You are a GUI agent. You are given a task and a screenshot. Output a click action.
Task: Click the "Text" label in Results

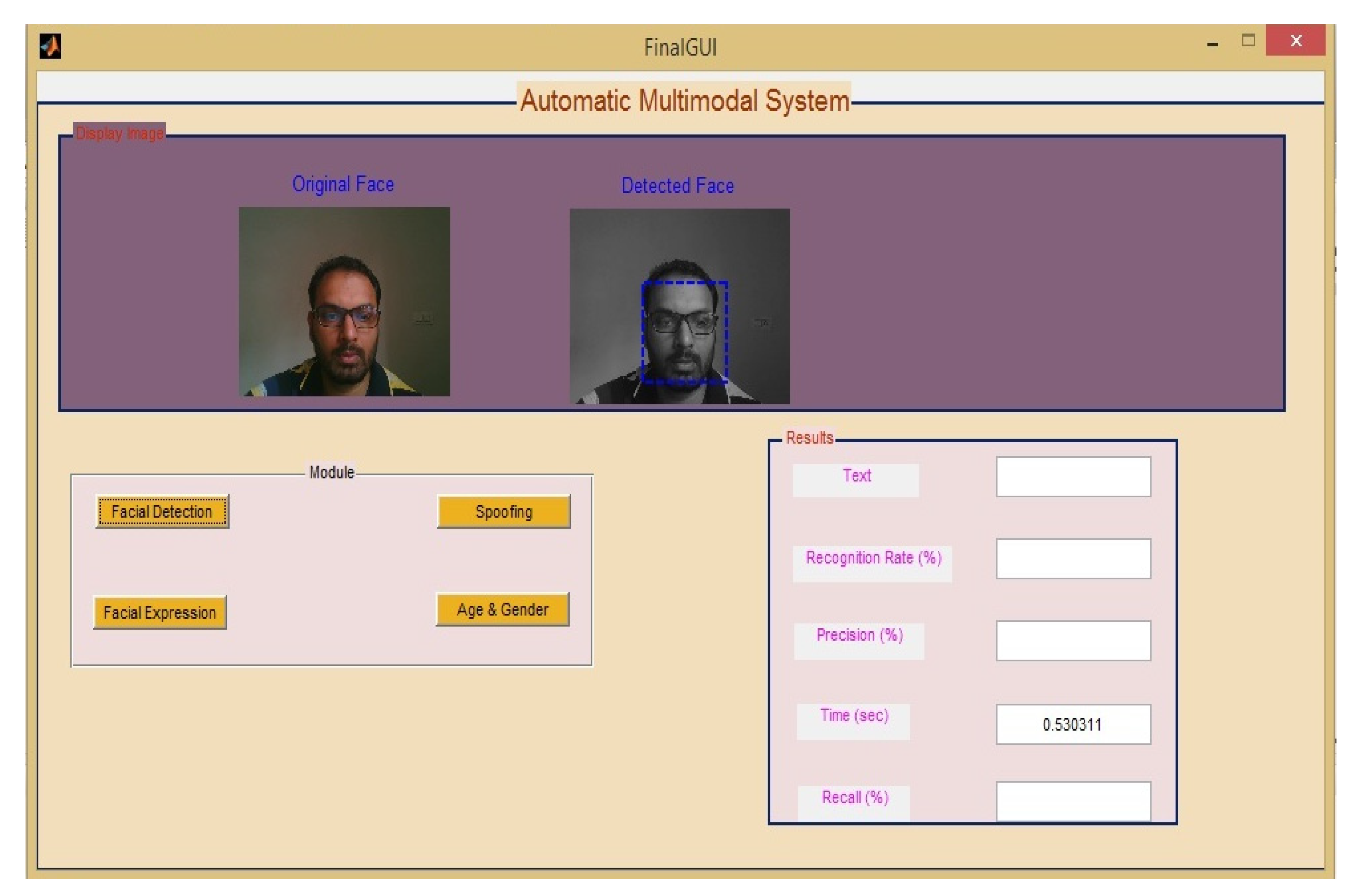(857, 475)
